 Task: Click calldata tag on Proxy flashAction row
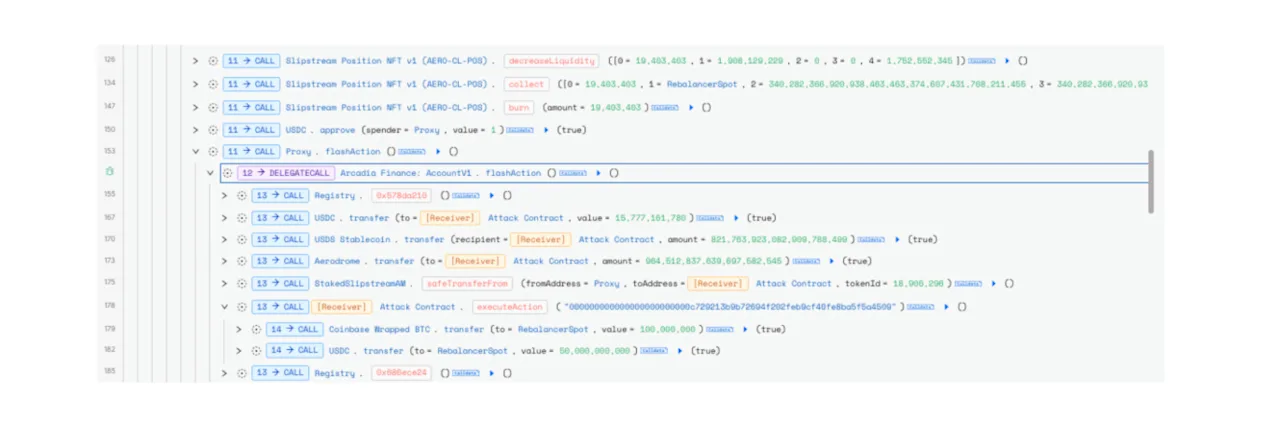point(411,152)
